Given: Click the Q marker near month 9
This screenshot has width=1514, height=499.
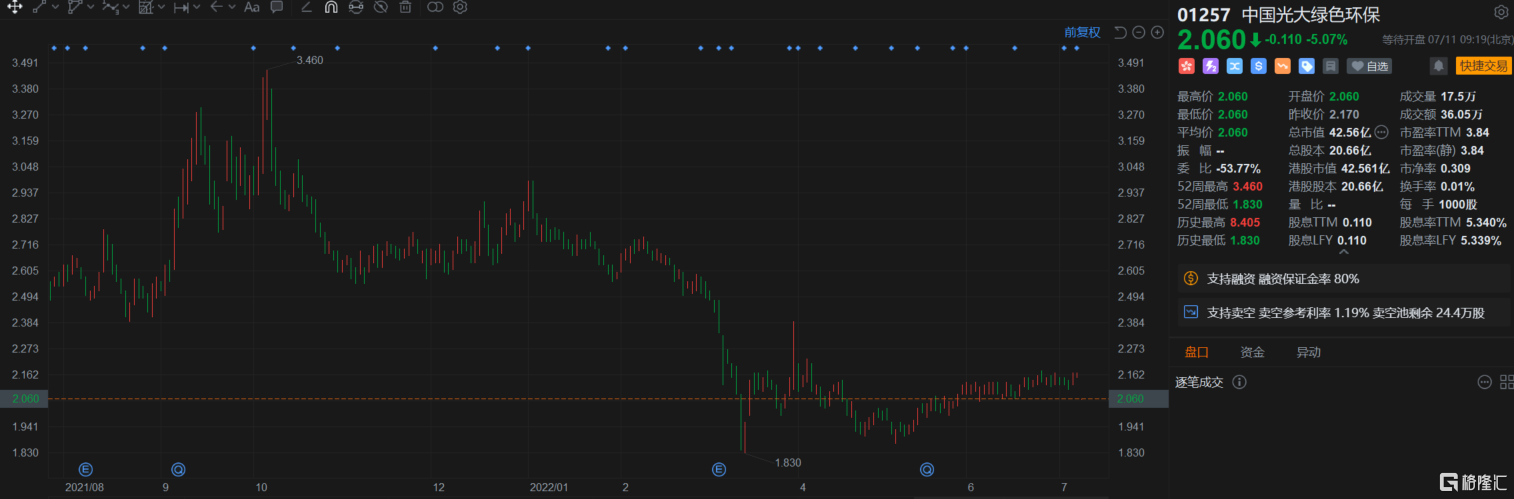Looking at the screenshot, I should (178, 468).
